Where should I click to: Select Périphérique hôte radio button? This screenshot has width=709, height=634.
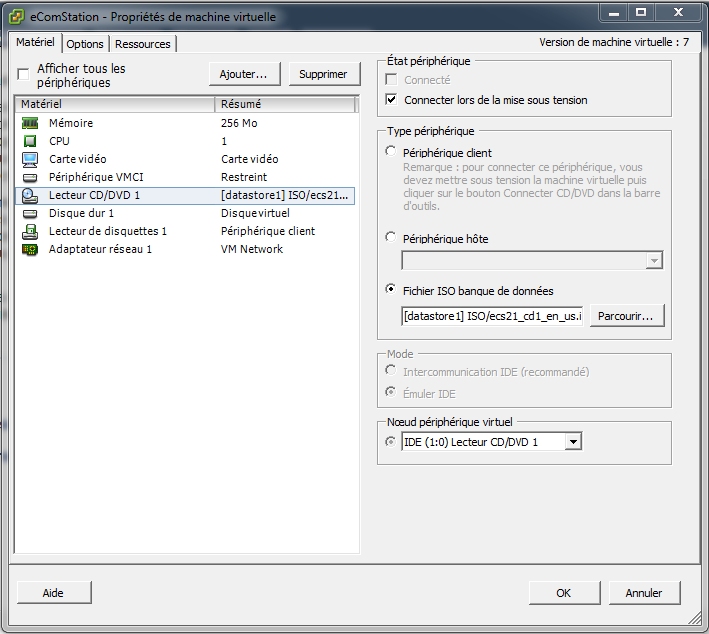pos(391,237)
